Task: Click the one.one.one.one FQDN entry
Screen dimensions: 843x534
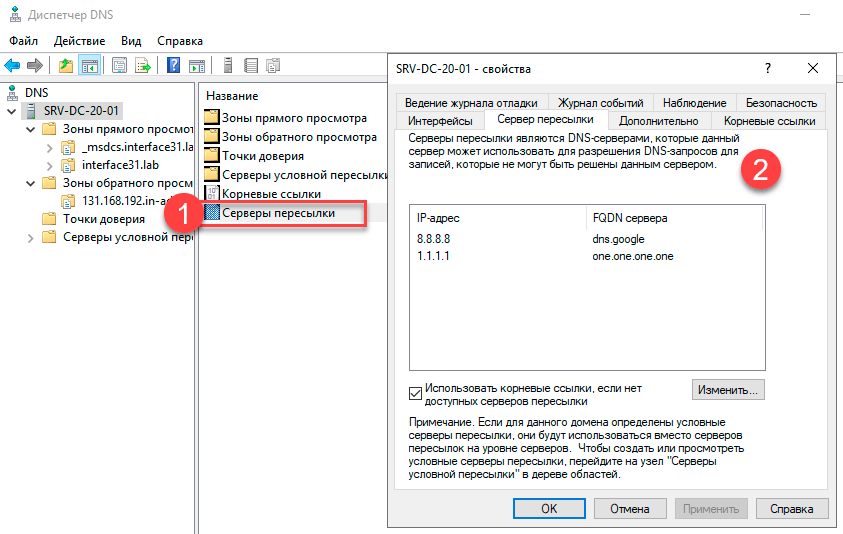Action: pos(633,256)
